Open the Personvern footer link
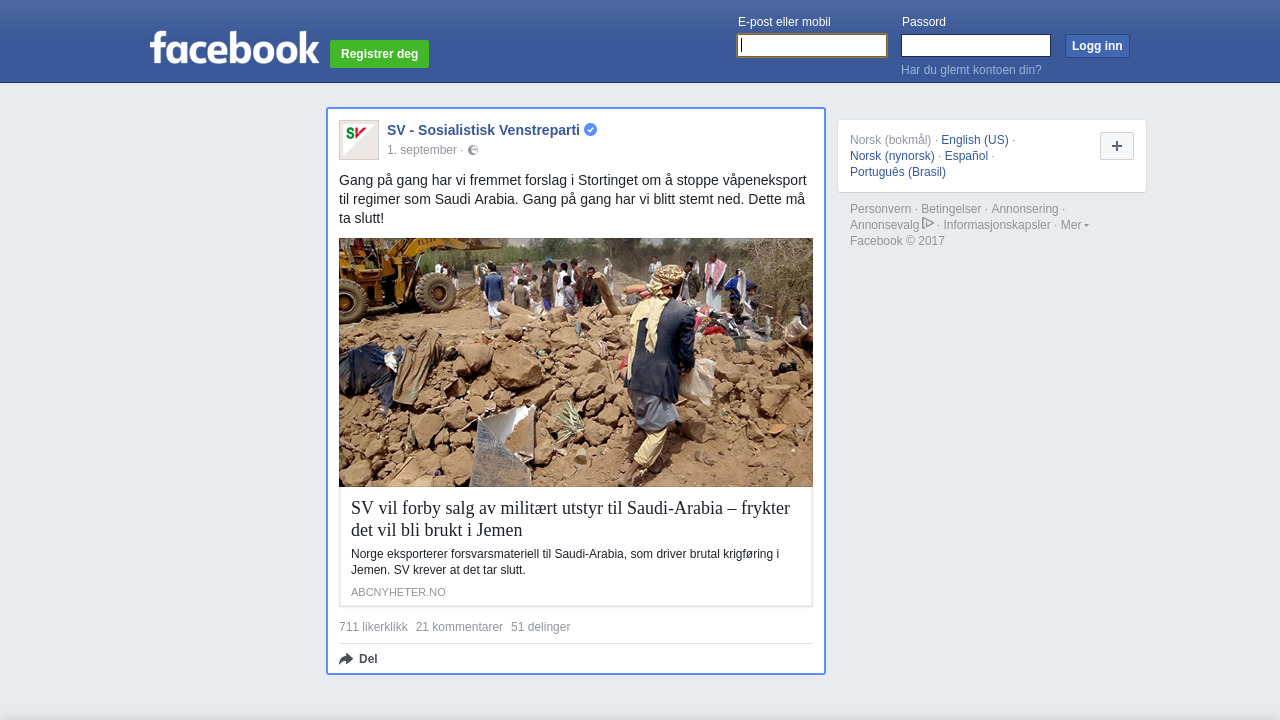The image size is (1280, 720). click(x=880, y=209)
